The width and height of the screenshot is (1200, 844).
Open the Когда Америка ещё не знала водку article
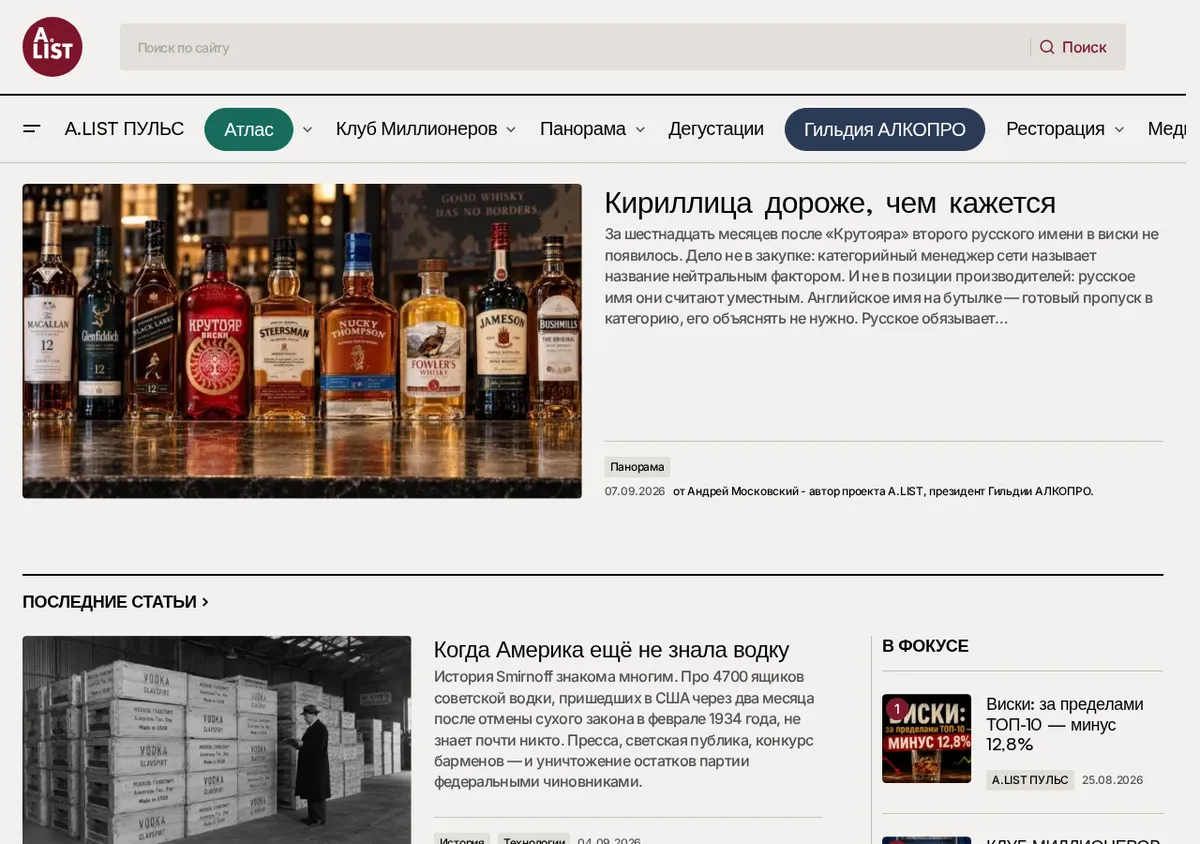611,649
